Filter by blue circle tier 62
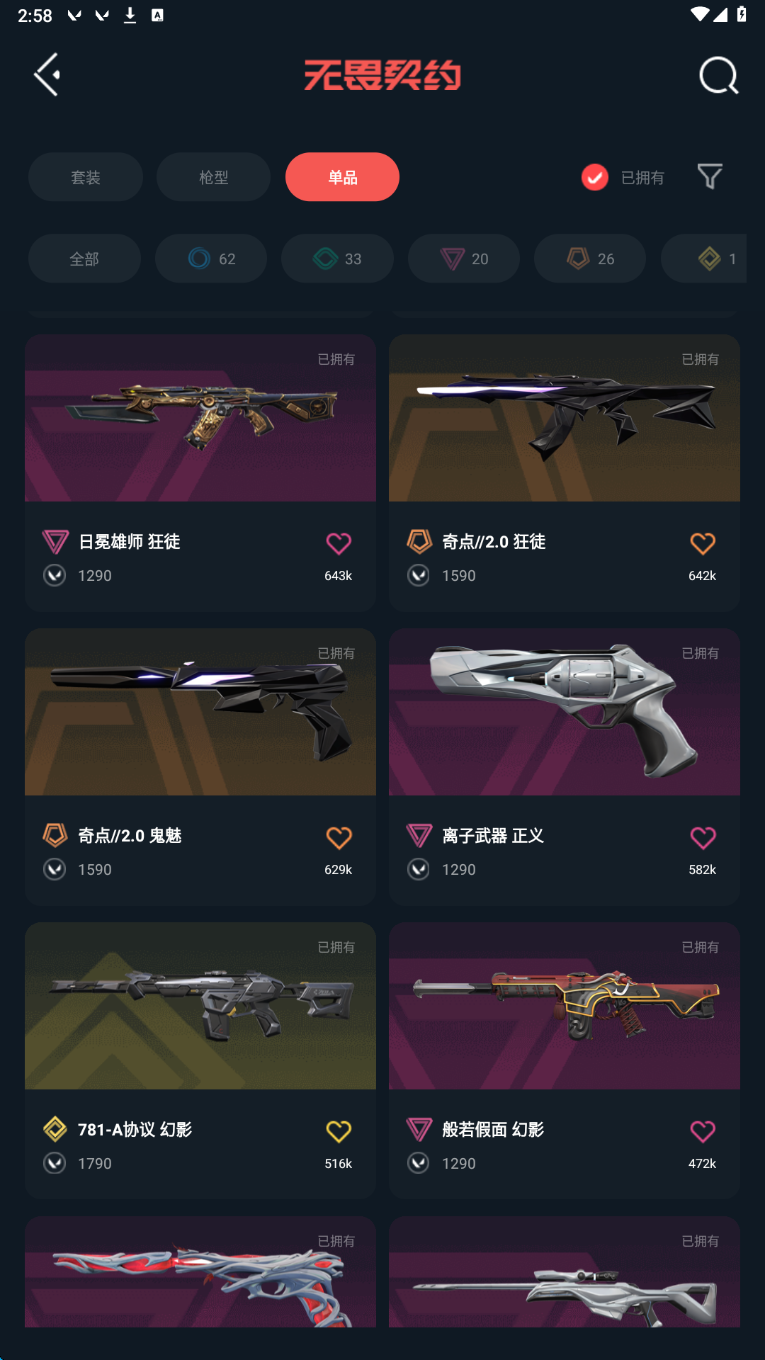The height and width of the screenshot is (1360, 765). click(211, 259)
